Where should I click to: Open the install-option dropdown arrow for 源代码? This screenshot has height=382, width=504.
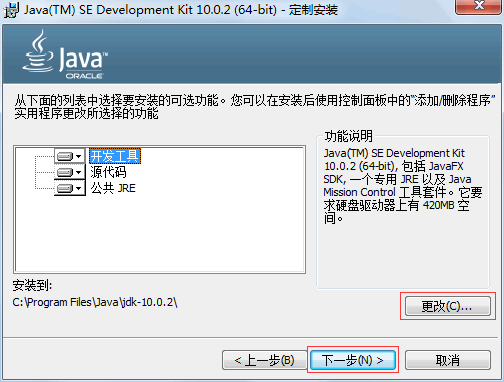(79, 172)
